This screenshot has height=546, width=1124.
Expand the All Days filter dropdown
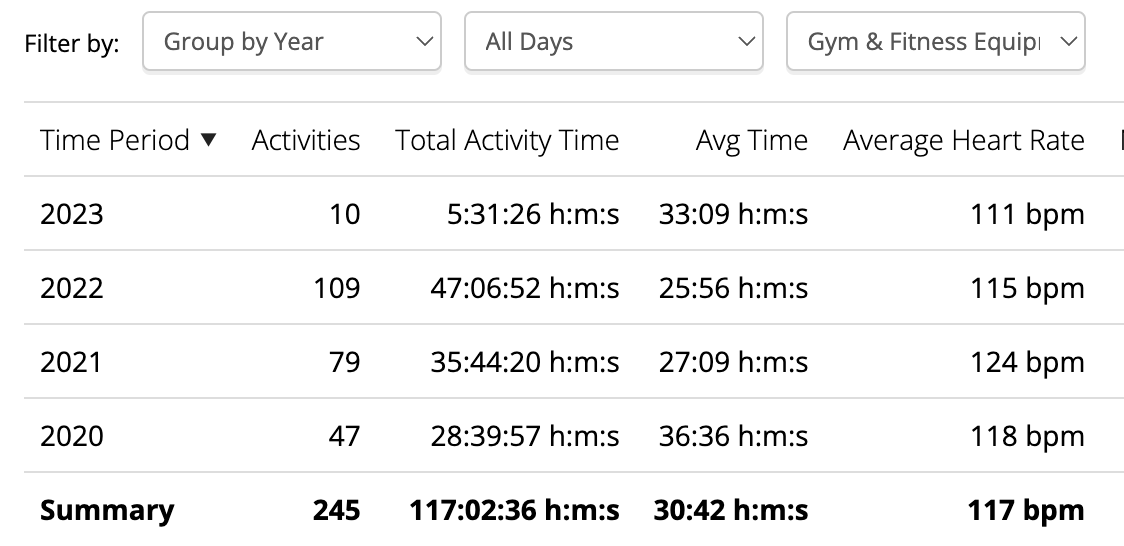(613, 42)
